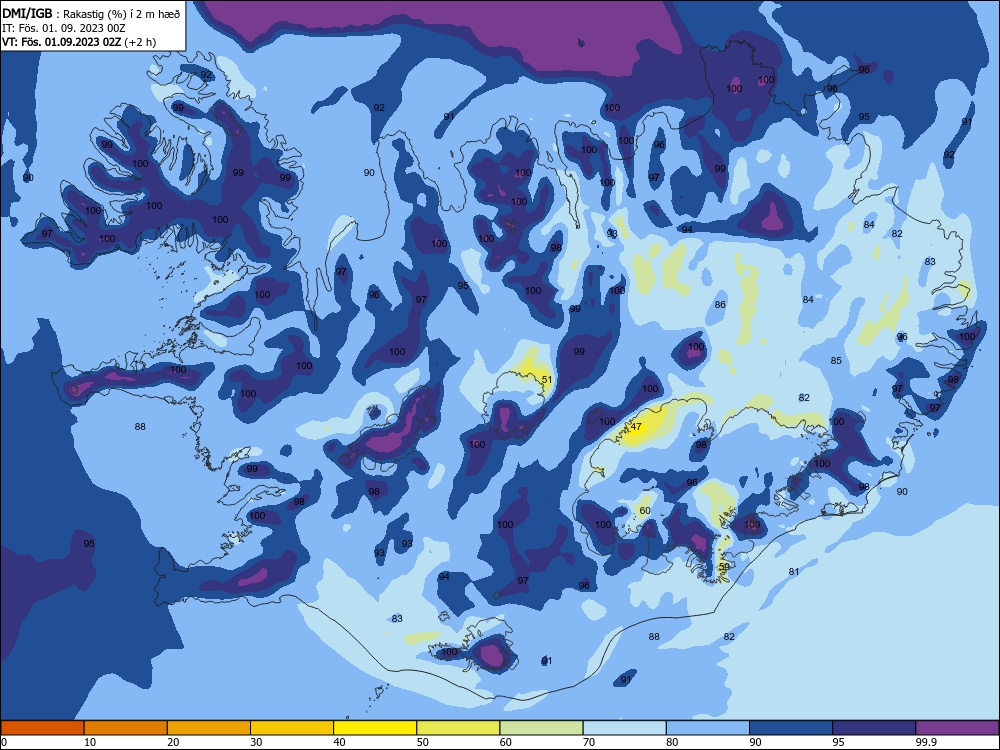Pick the 50–60 pale yellow legend swatch
1000x750 pixels.
[458, 728]
